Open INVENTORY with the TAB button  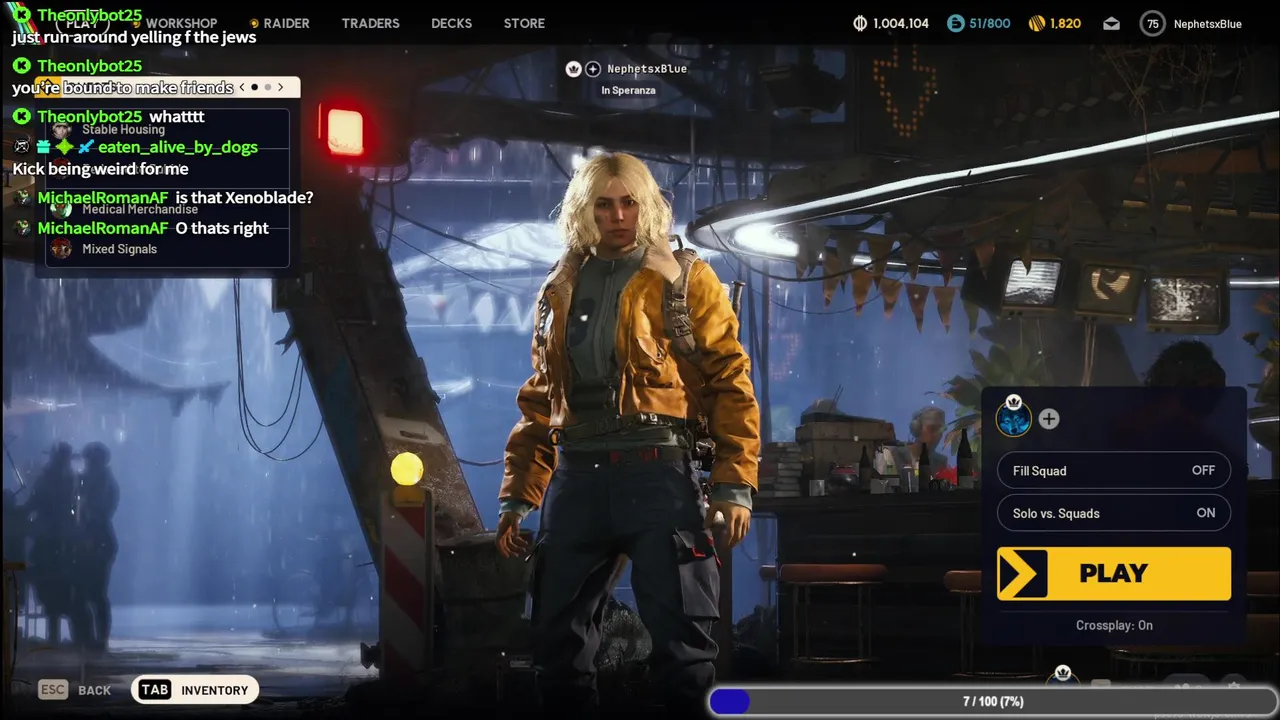click(x=195, y=690)
